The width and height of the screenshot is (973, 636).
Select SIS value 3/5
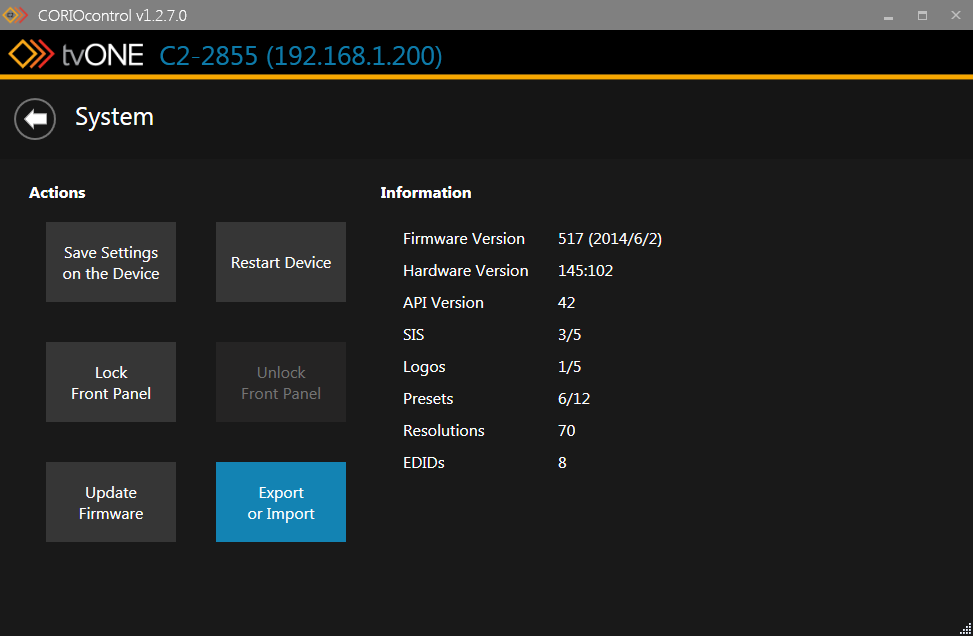tap(569, 335)
